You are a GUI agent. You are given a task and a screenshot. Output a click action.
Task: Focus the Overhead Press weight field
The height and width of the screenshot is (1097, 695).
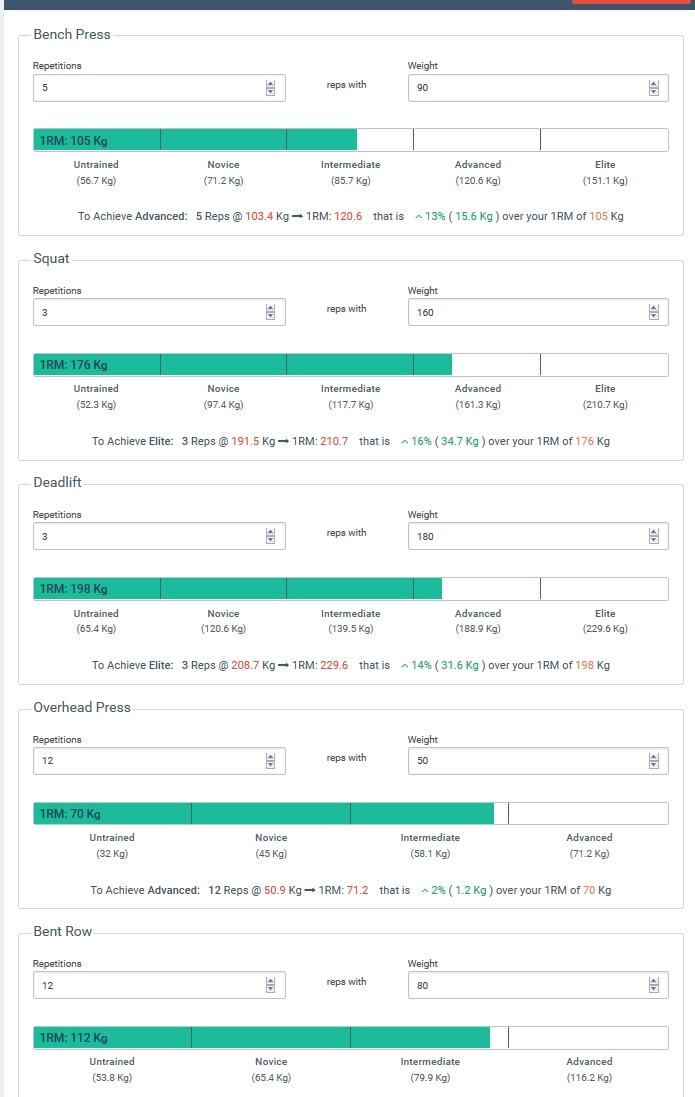click(525, 761)
